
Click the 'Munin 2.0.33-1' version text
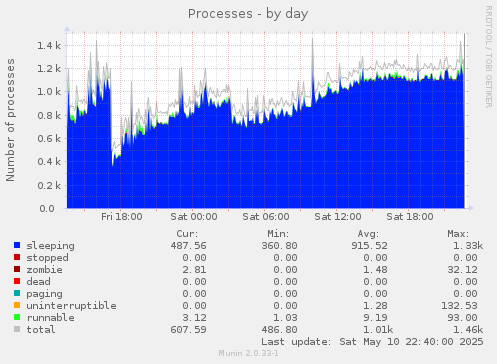coord(248,353)
